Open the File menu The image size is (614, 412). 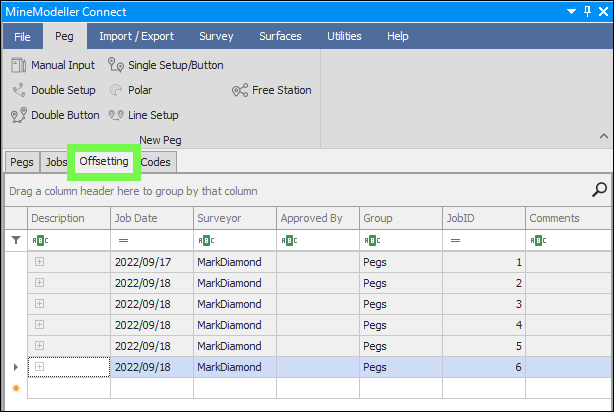pyautogui.click(x=22, y=36)
